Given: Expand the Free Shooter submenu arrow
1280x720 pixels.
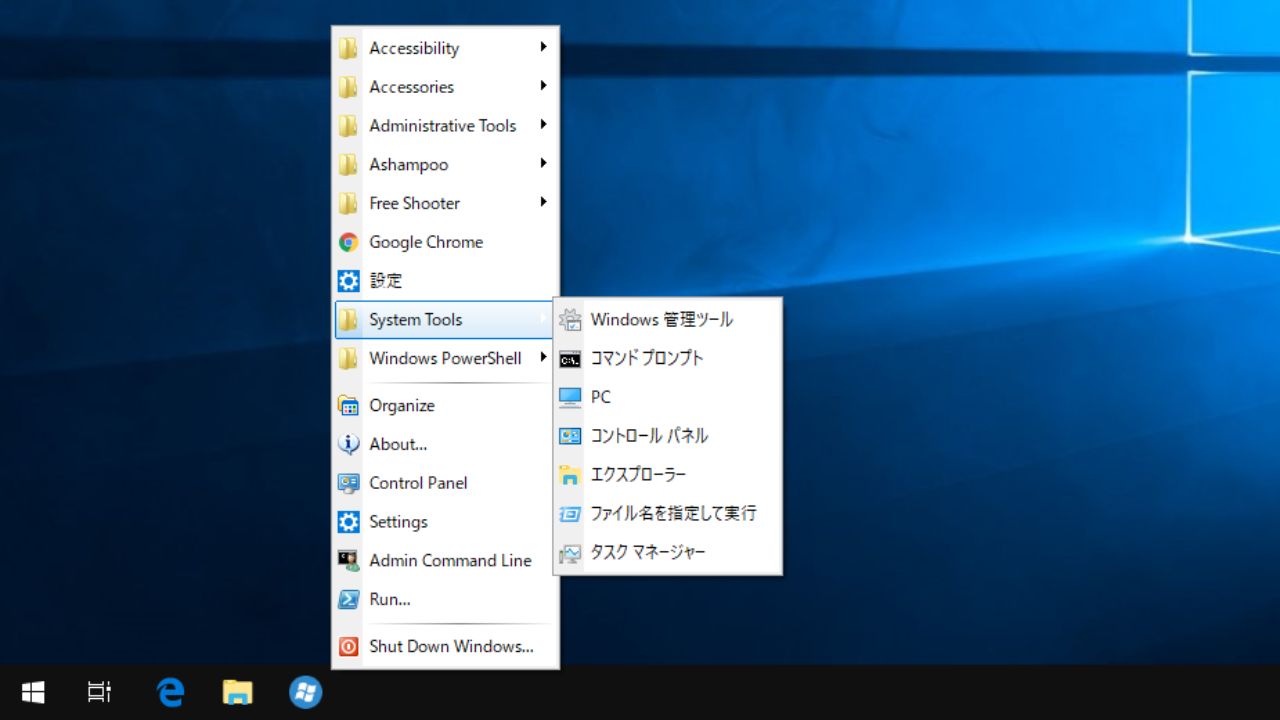Looking at the screenshot, I should tap(543, 202).
